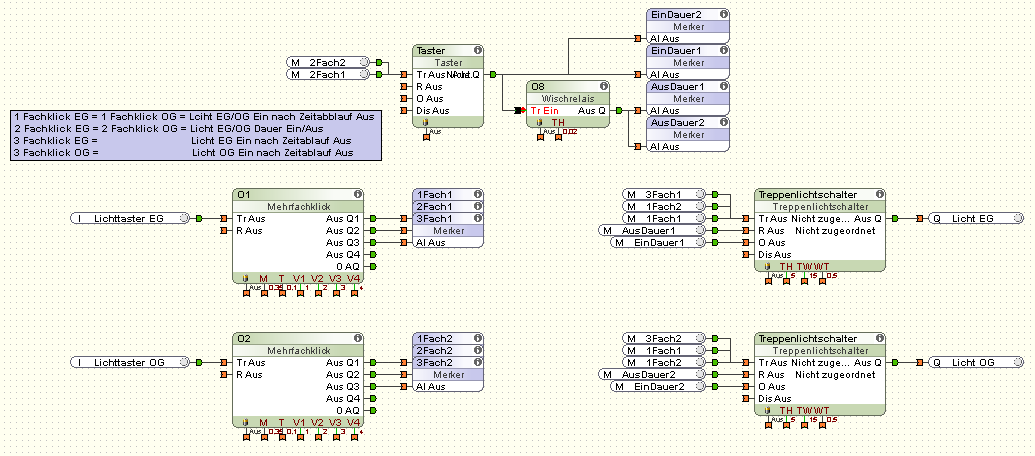This screenshot has width=1035, height=456.
Task: Click info icon on O2 Mehrfachklick block
Action: pos(357,338)
